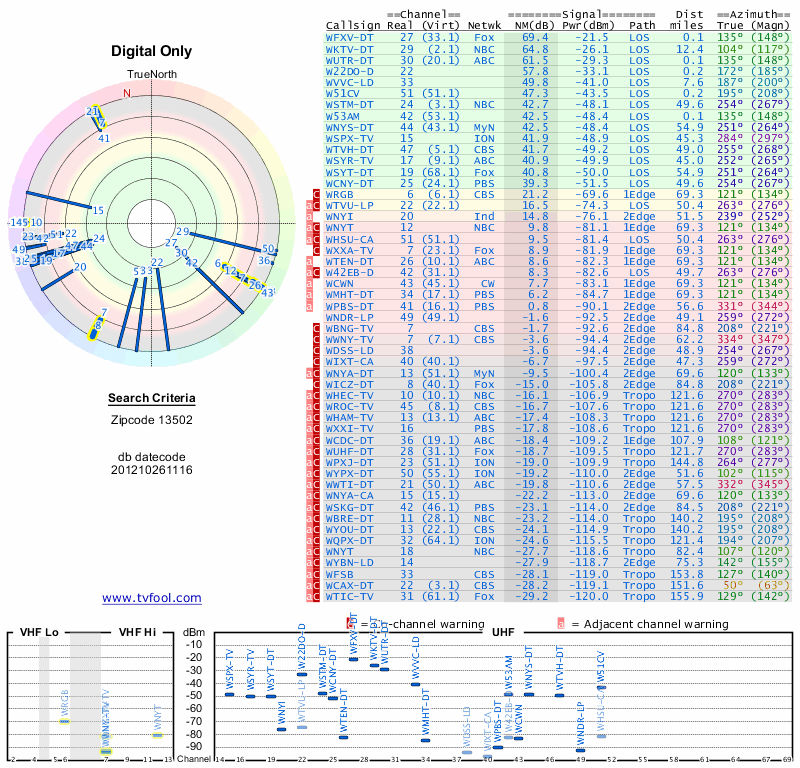Image resolution: width=800 pixels, height=768 pixels.
Task: Click the WFSB callsign
Action: (339, 575)
